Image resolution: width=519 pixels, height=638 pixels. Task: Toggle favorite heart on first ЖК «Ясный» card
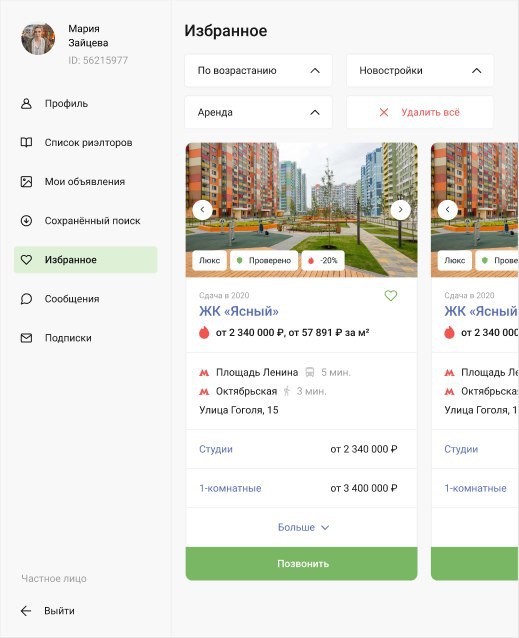click(391, 295)
